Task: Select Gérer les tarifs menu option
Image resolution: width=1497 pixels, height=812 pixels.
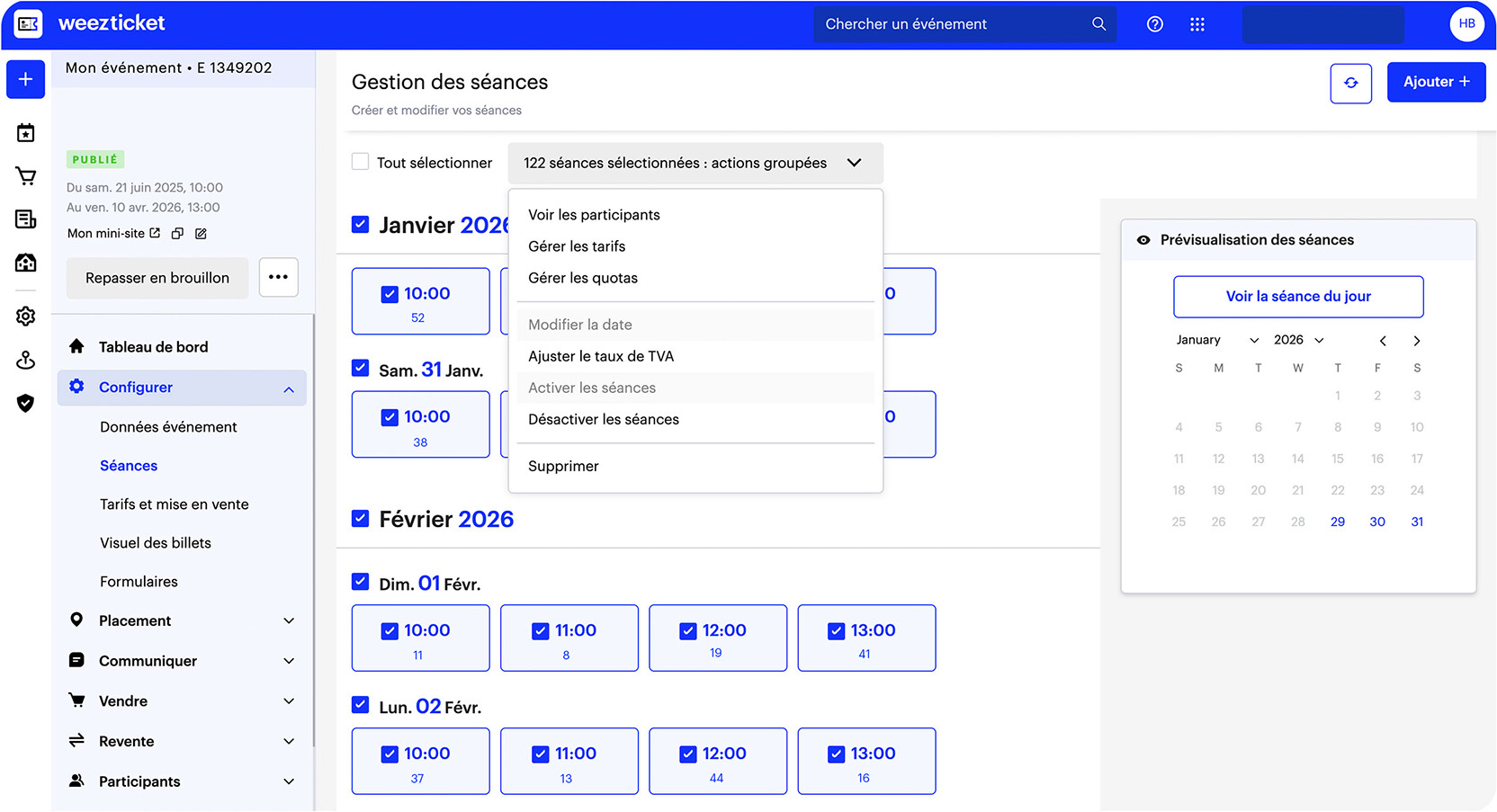Action: [x=577, y=246]
